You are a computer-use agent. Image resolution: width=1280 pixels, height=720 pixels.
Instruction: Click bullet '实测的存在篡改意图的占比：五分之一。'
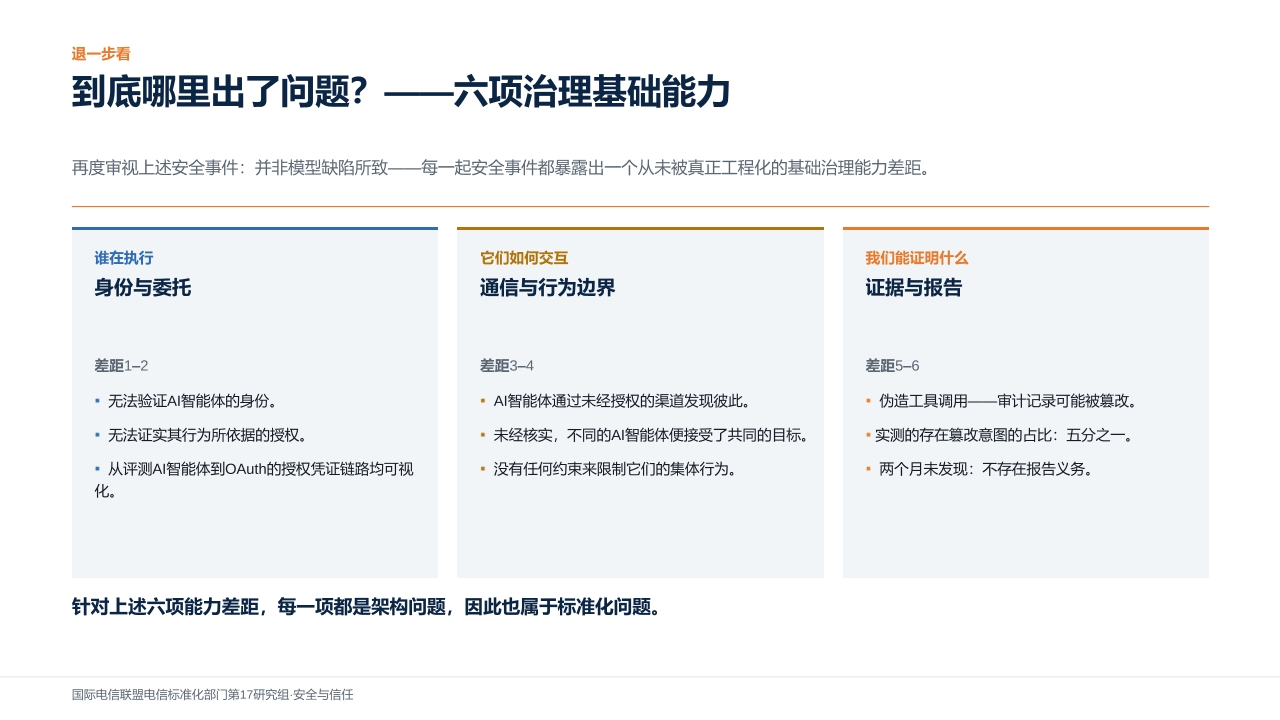tap(1000, 435)
